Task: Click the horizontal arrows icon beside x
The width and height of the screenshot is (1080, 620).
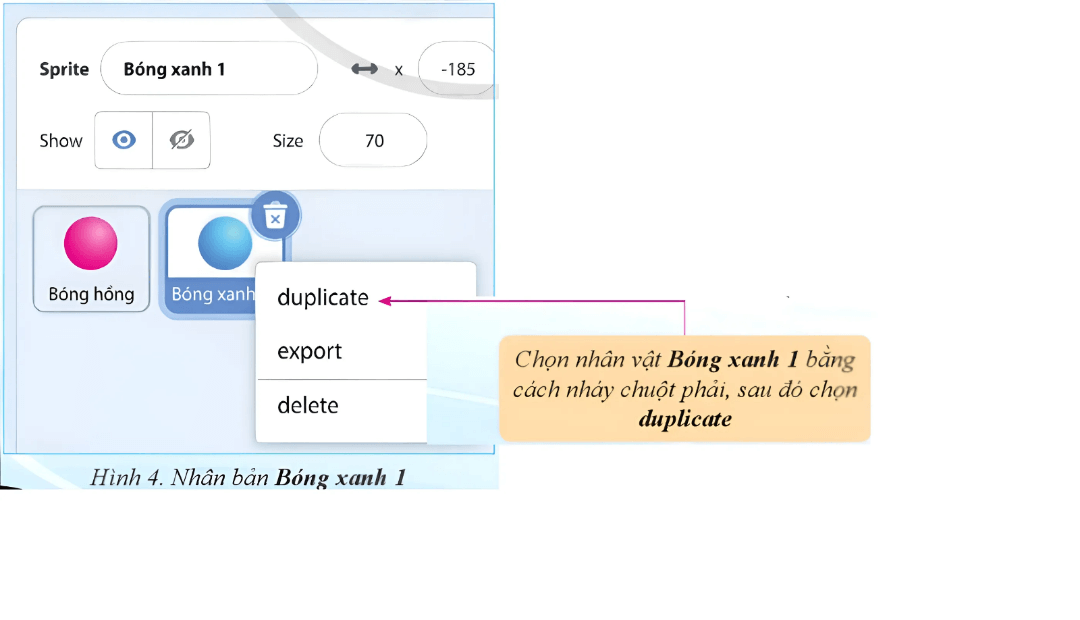Action: click(x=364, y=69)
